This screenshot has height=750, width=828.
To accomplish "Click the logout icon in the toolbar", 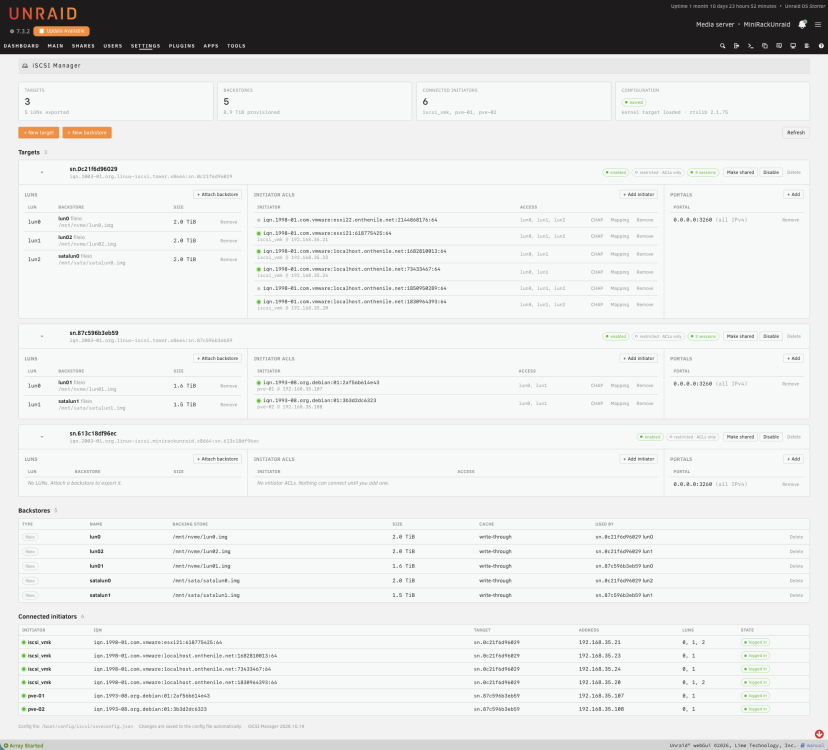I will [737, 46].
